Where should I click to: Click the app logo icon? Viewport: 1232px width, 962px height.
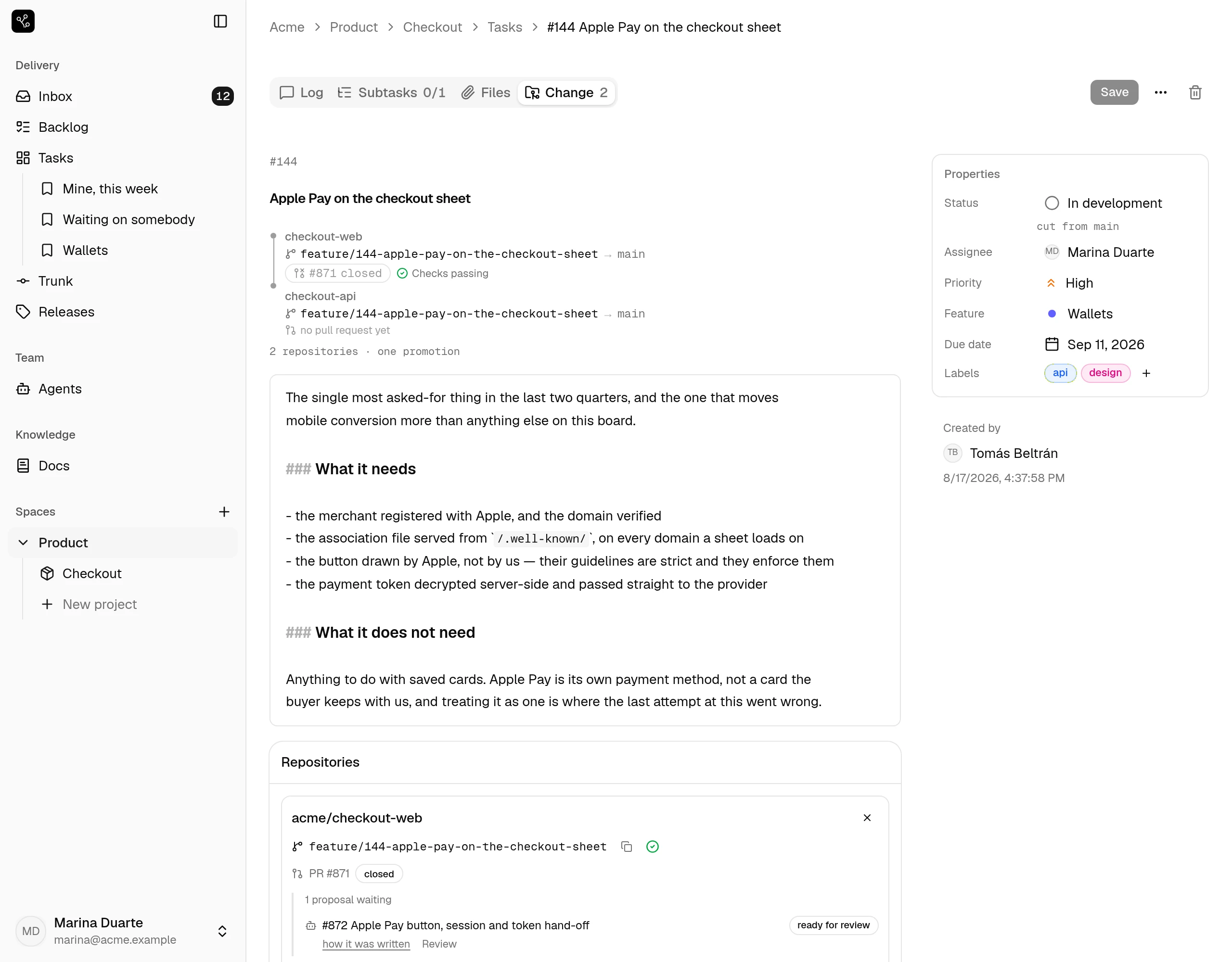point(23,22)
